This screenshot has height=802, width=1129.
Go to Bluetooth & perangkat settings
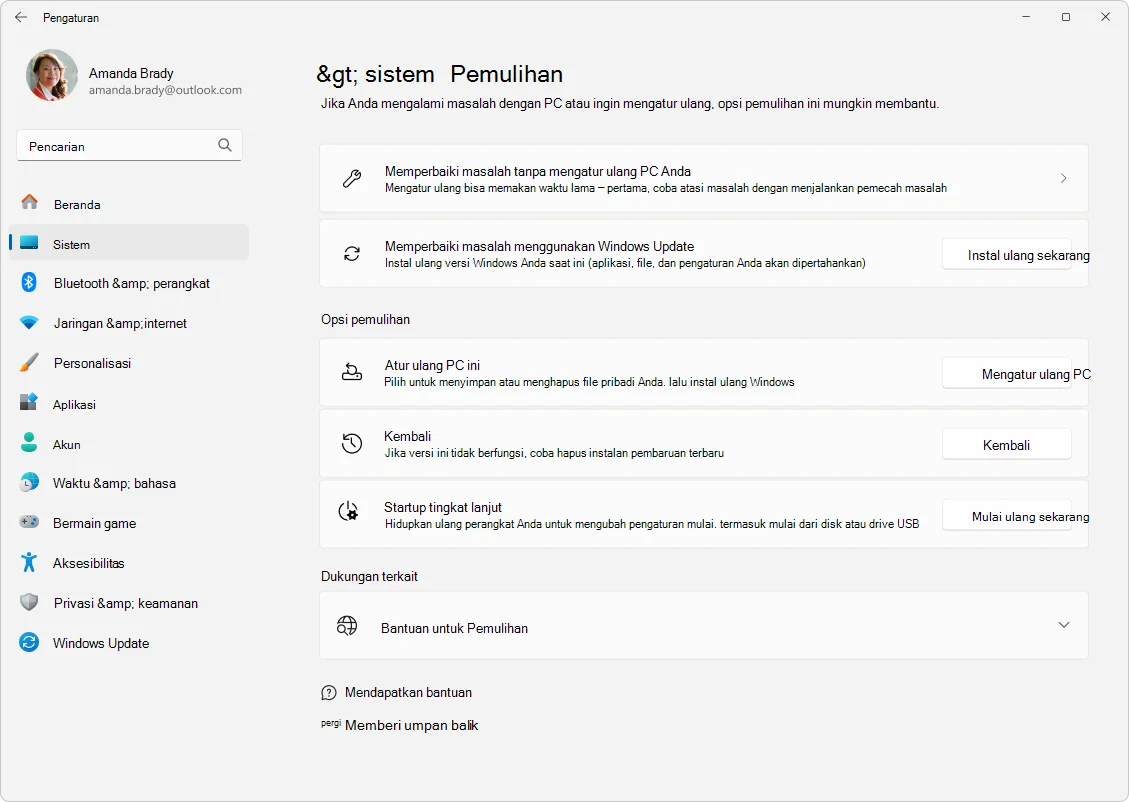pos(132,284)
